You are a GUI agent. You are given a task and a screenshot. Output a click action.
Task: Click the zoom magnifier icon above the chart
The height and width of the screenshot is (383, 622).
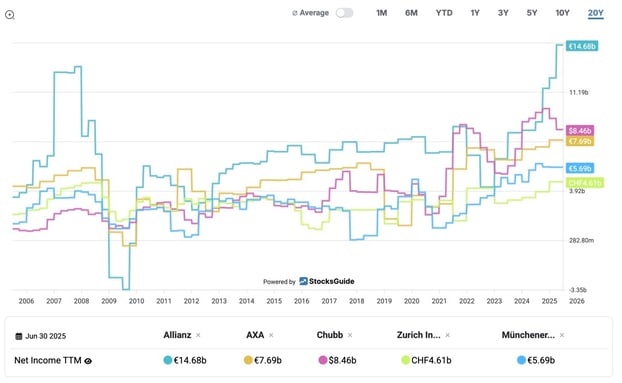[10, 15]
